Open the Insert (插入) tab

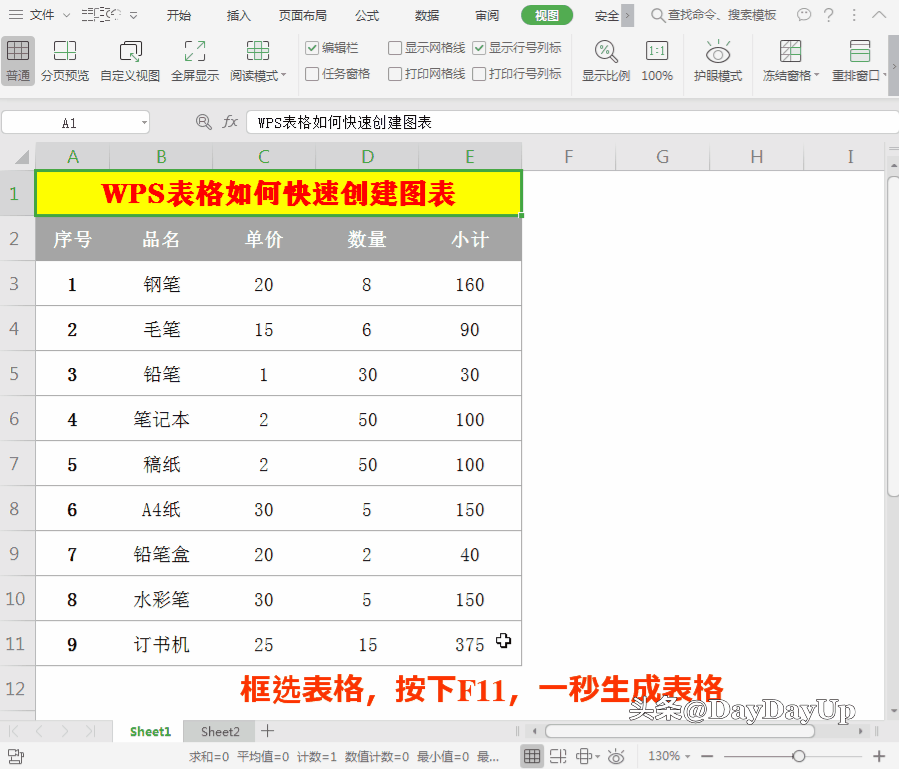coord(239,15)
